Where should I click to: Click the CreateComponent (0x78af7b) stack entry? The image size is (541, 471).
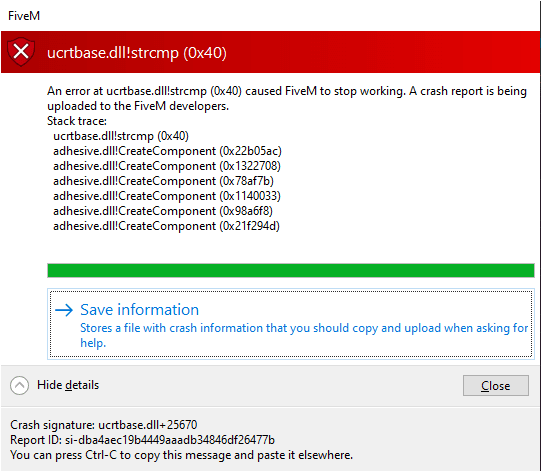[163, 181]
